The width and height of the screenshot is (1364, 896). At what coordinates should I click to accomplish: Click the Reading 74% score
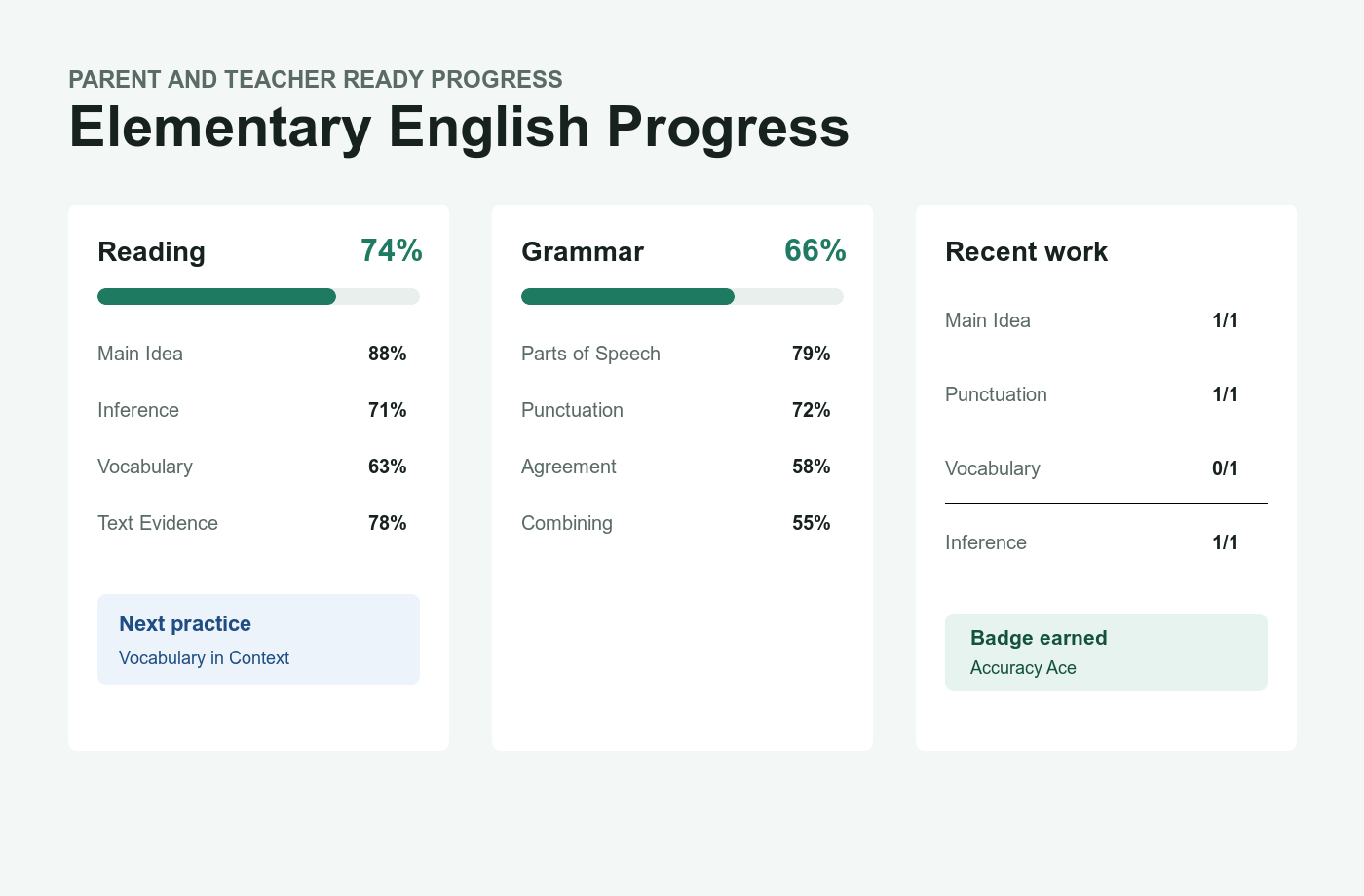click(x=392, y=250)
